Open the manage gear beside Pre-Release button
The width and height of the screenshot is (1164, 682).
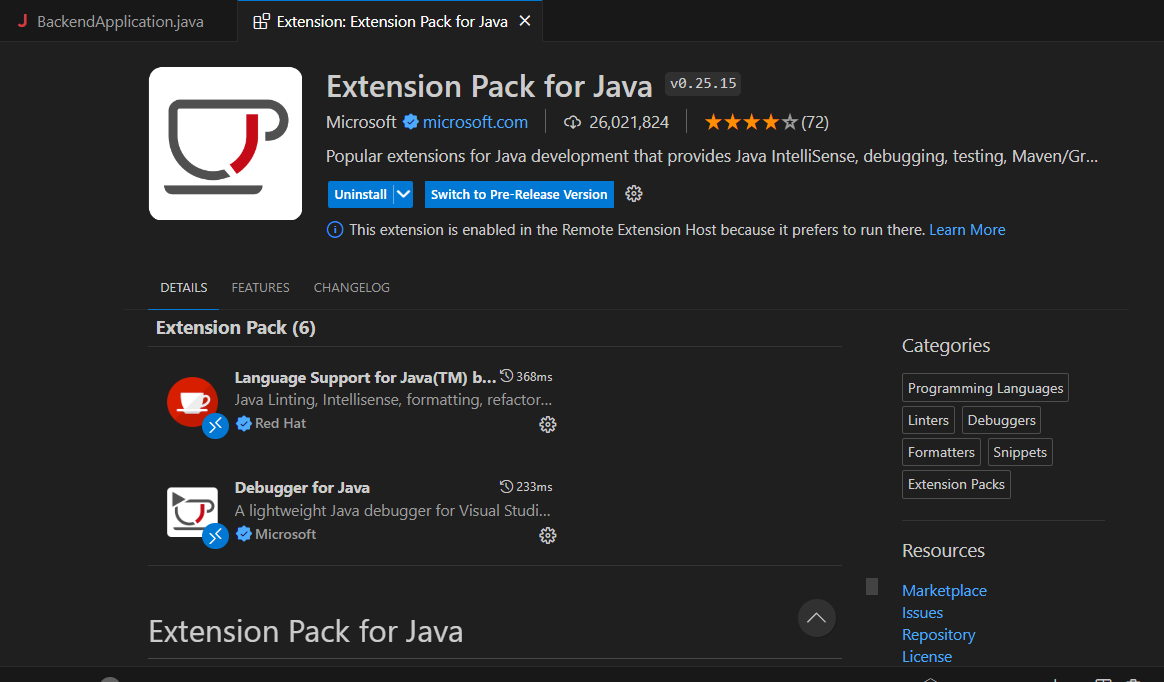(633, 194)
